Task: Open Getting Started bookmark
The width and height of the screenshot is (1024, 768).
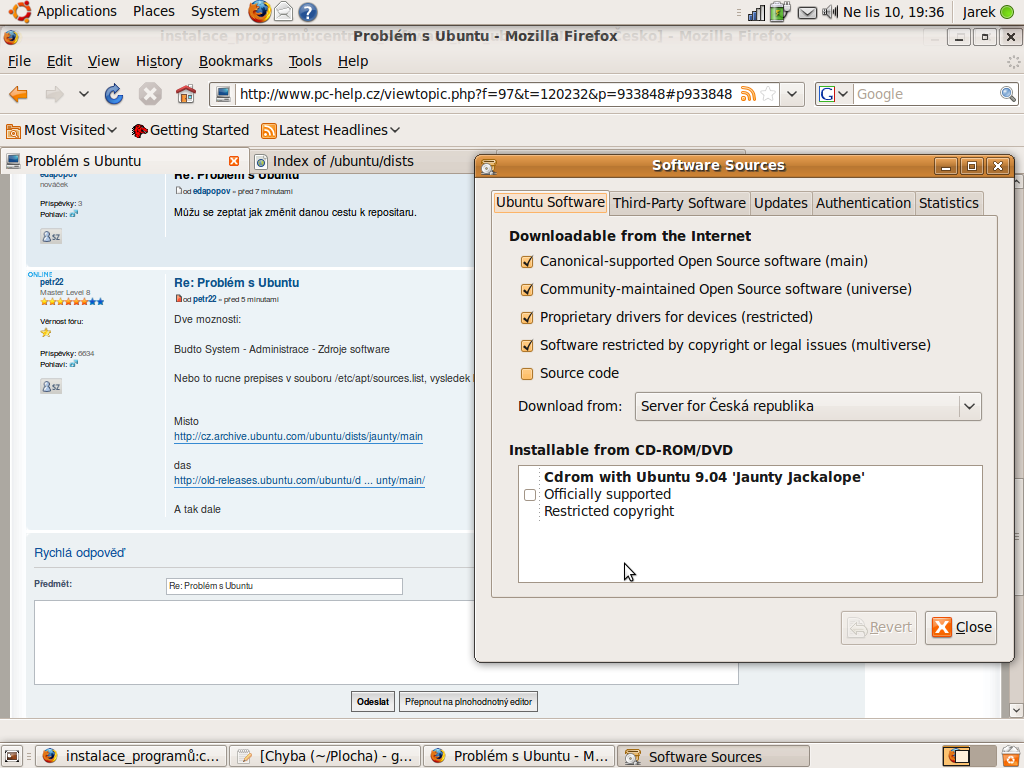Action: [x=190, y=131]
